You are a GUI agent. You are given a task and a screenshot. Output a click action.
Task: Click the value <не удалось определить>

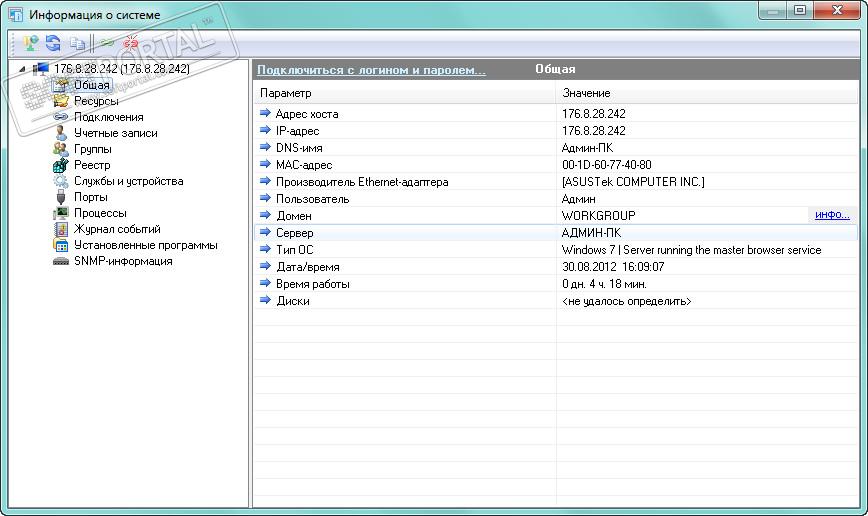coord(626,301)
